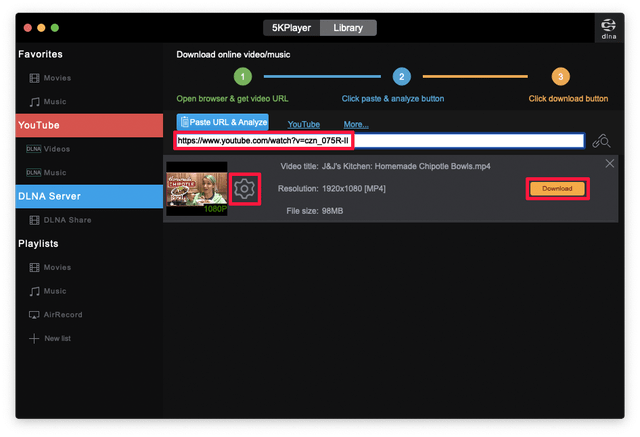Open Music under Playlists
Screen dimensions: 640x437
tap(48, 291)
